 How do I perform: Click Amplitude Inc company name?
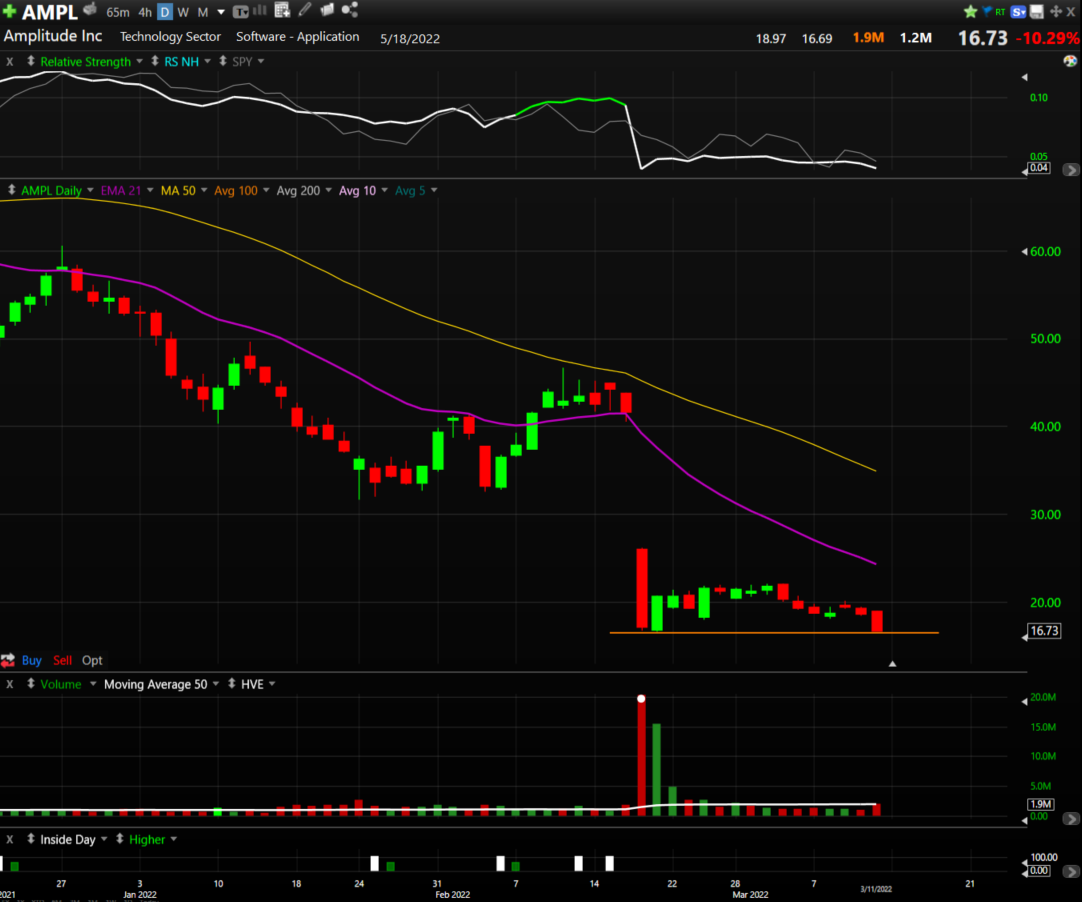[53, 36]
